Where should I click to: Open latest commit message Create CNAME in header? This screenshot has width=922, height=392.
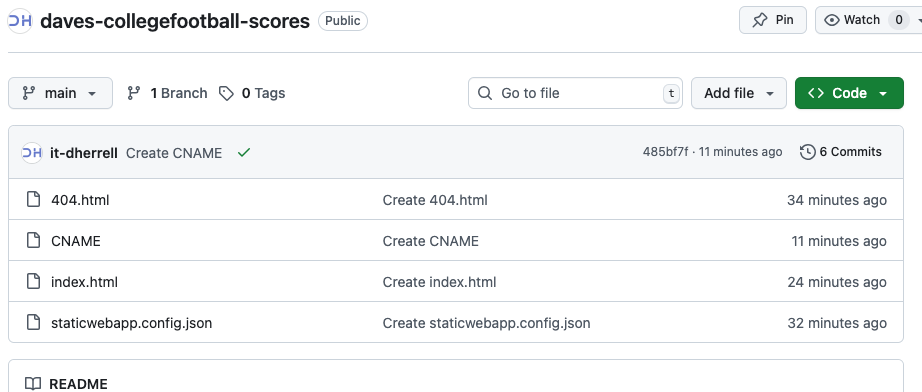tap(174, 153)
